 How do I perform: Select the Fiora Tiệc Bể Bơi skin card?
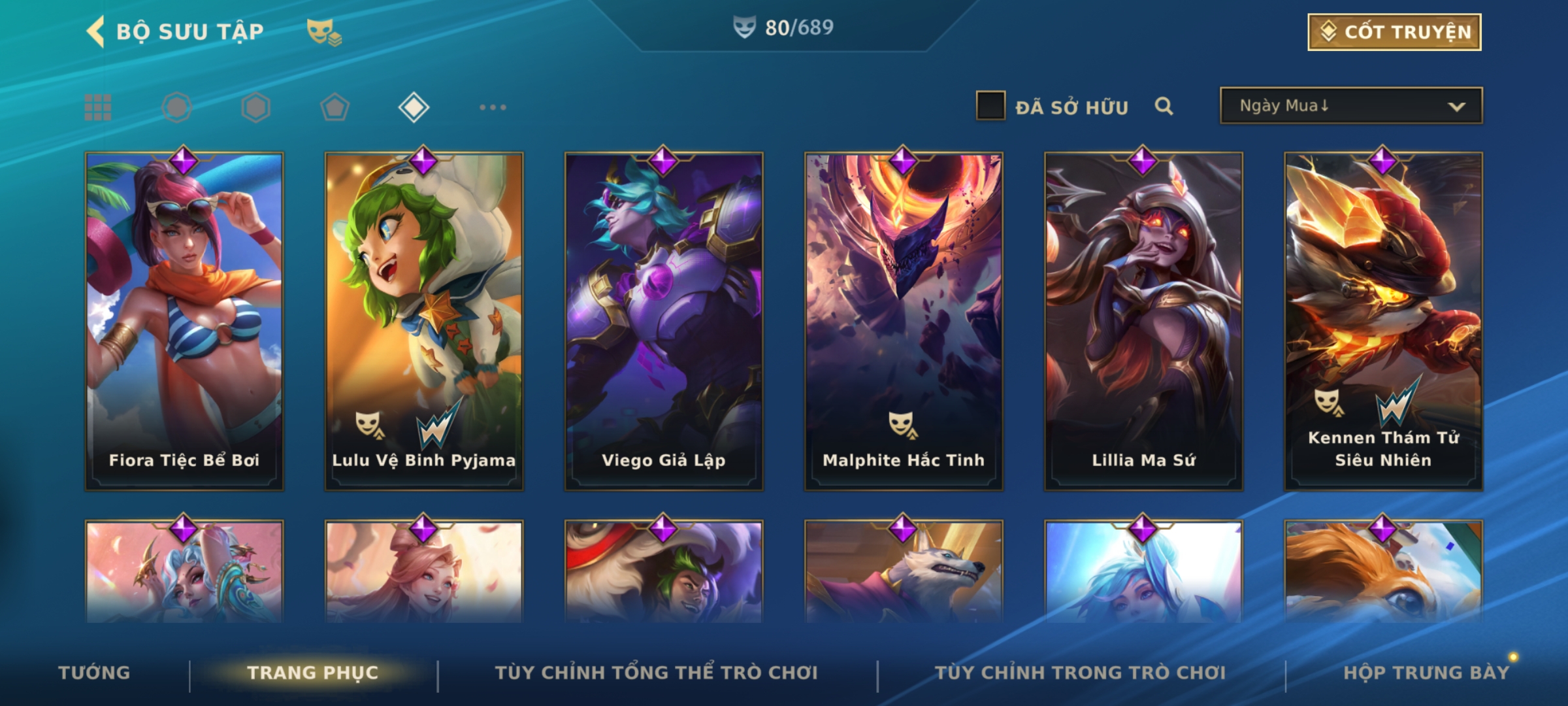coord(184,321)
